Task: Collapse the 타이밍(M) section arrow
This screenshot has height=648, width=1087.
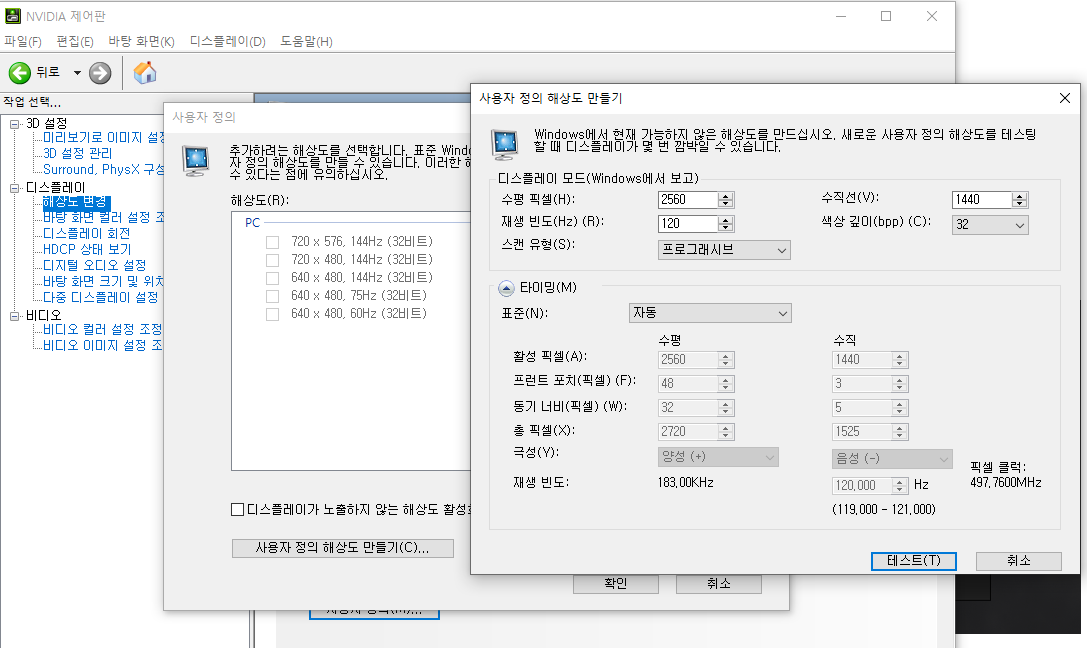Action: coord(506,288)
